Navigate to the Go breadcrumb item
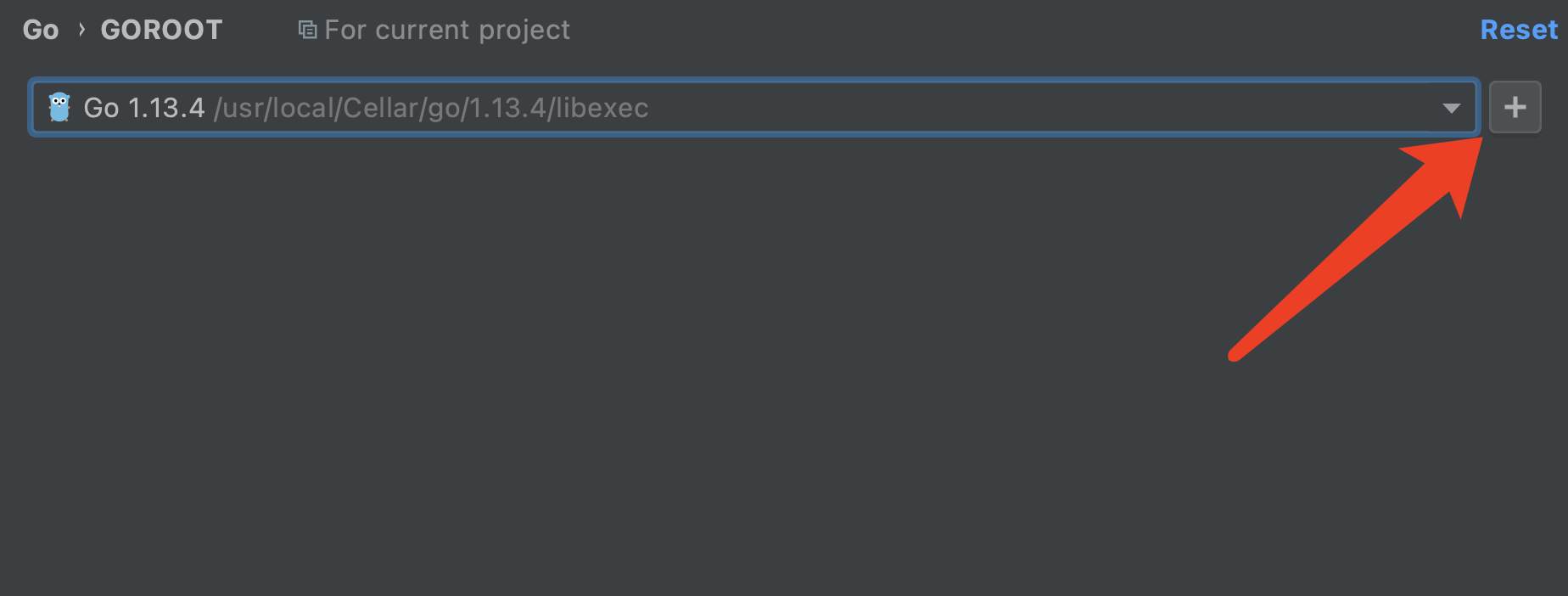 point(41,30)
